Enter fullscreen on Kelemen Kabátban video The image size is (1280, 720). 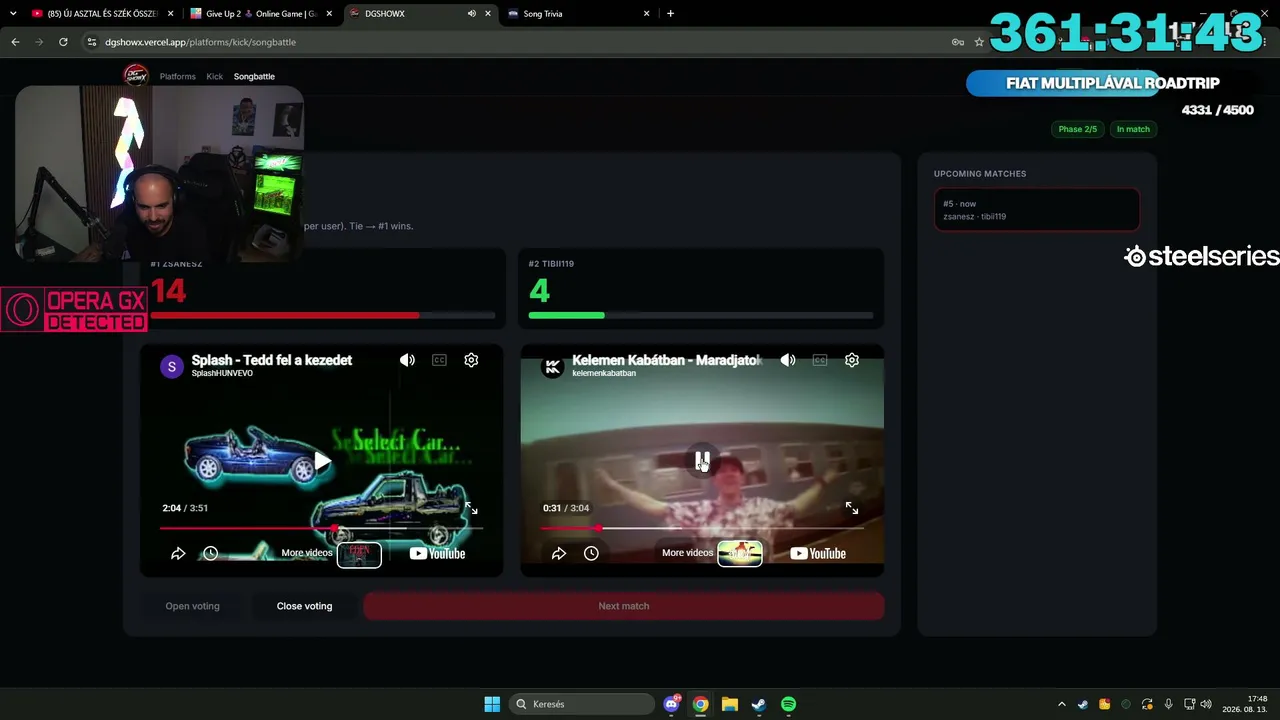[x=852, y=508]
